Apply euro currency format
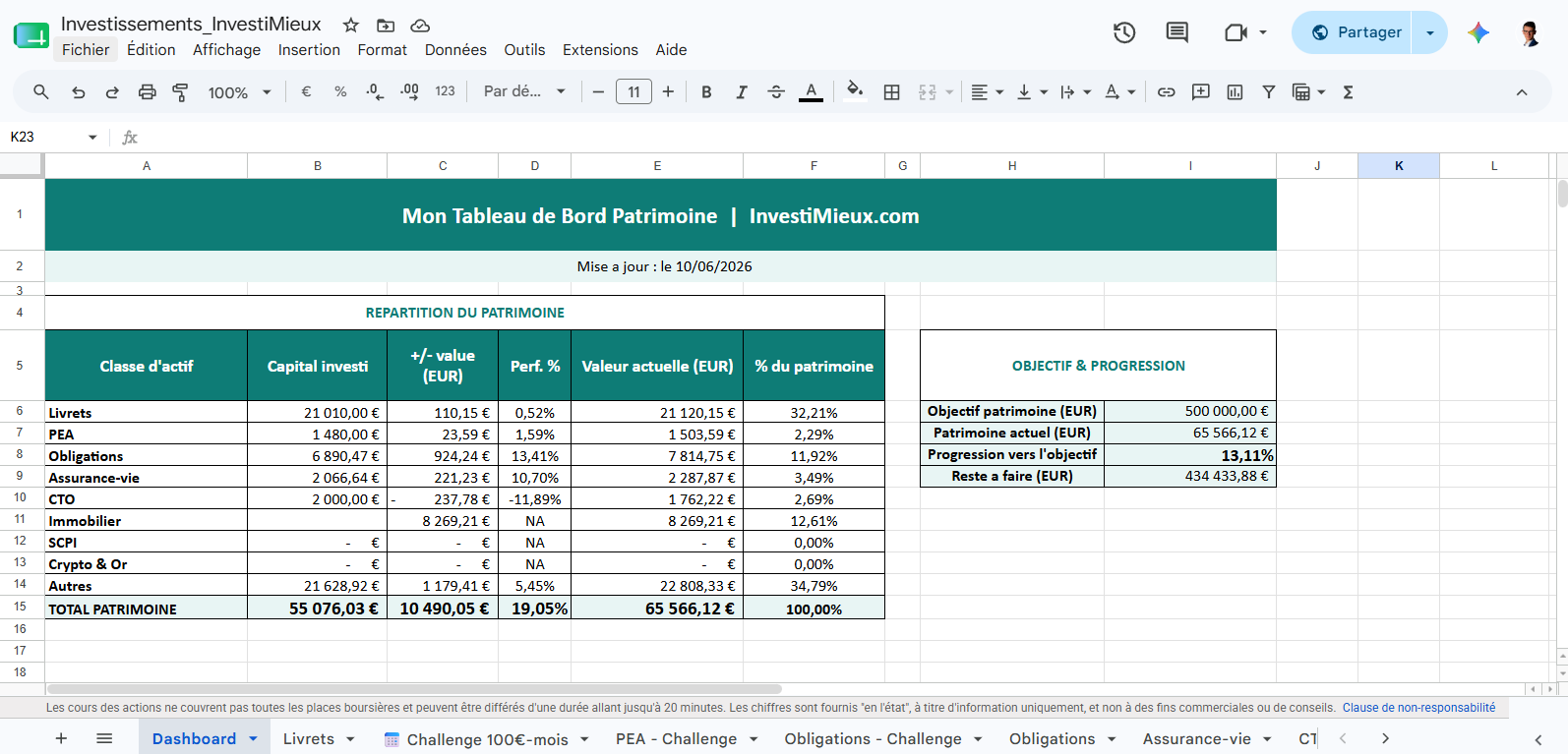Screen dimensions: 1568x754 point(306,91)
